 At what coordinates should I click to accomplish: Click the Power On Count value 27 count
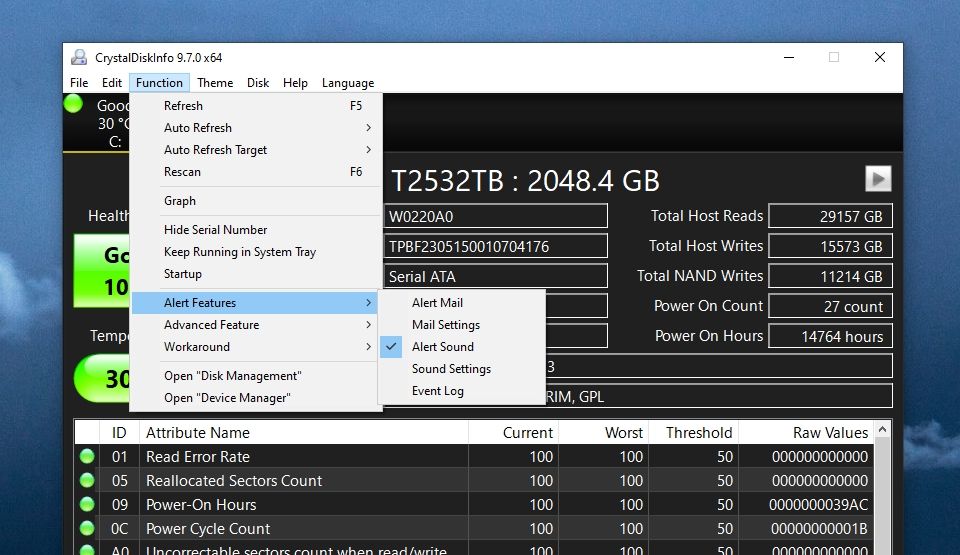[x=830, y=306]
